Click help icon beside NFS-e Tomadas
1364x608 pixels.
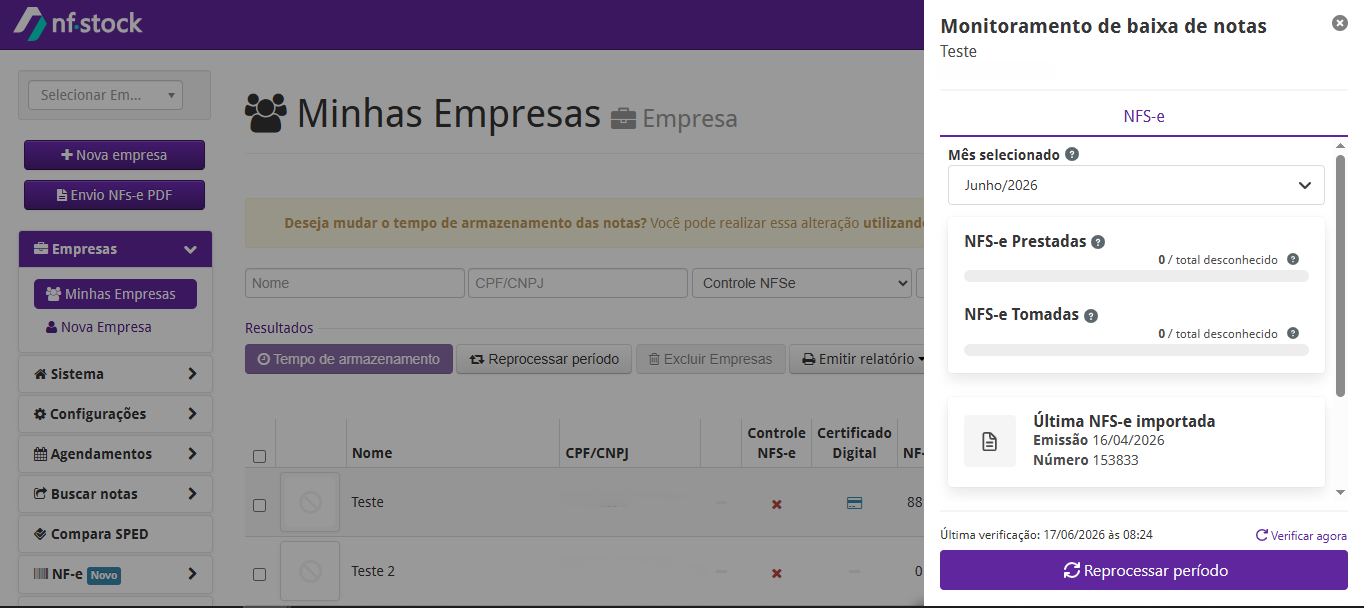pos(1091,315)
